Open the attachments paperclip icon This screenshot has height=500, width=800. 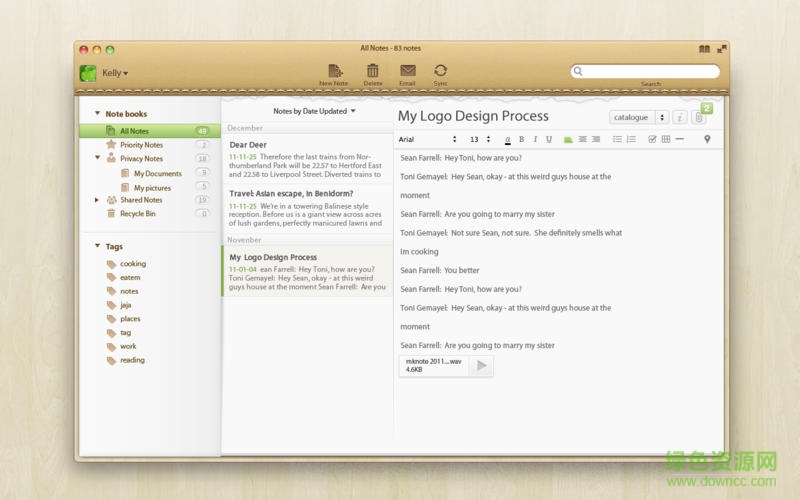(x=700, y=117)
